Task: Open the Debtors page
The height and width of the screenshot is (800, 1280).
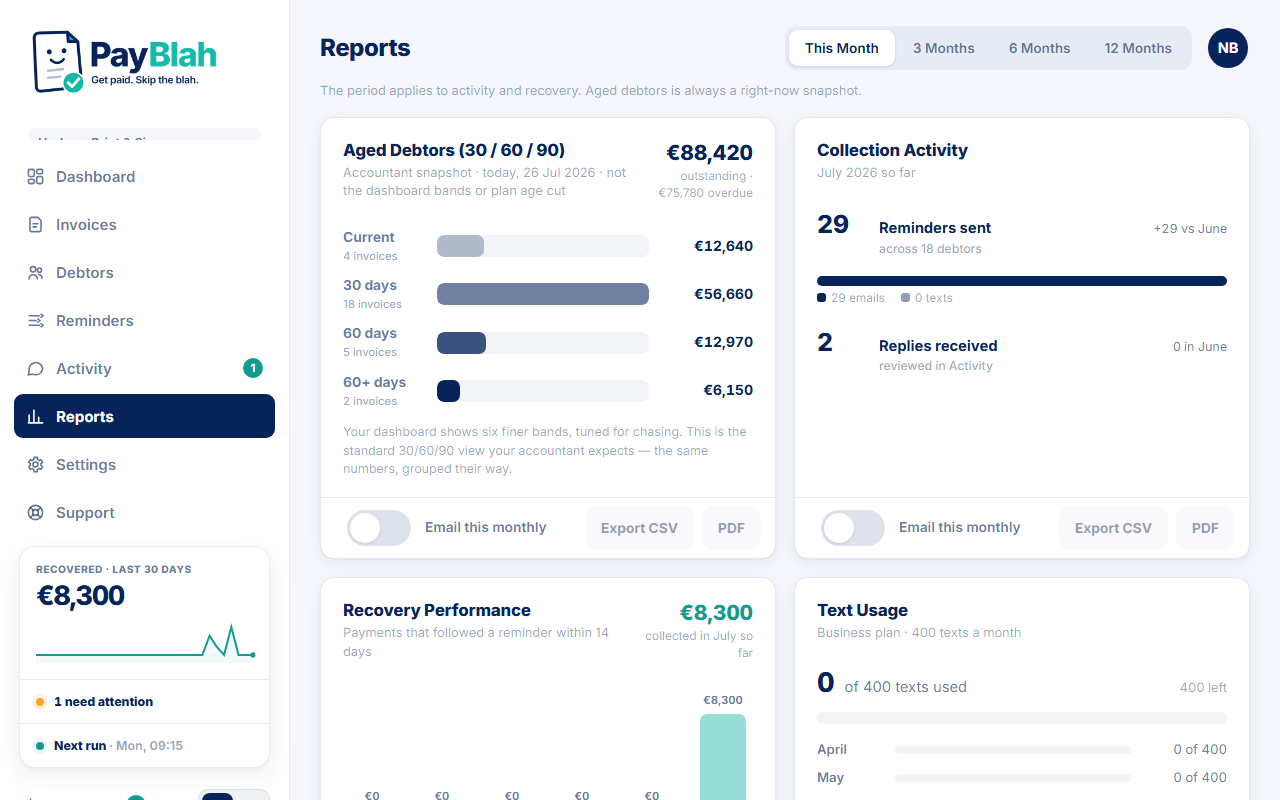Action: click(x=144, y=273)
